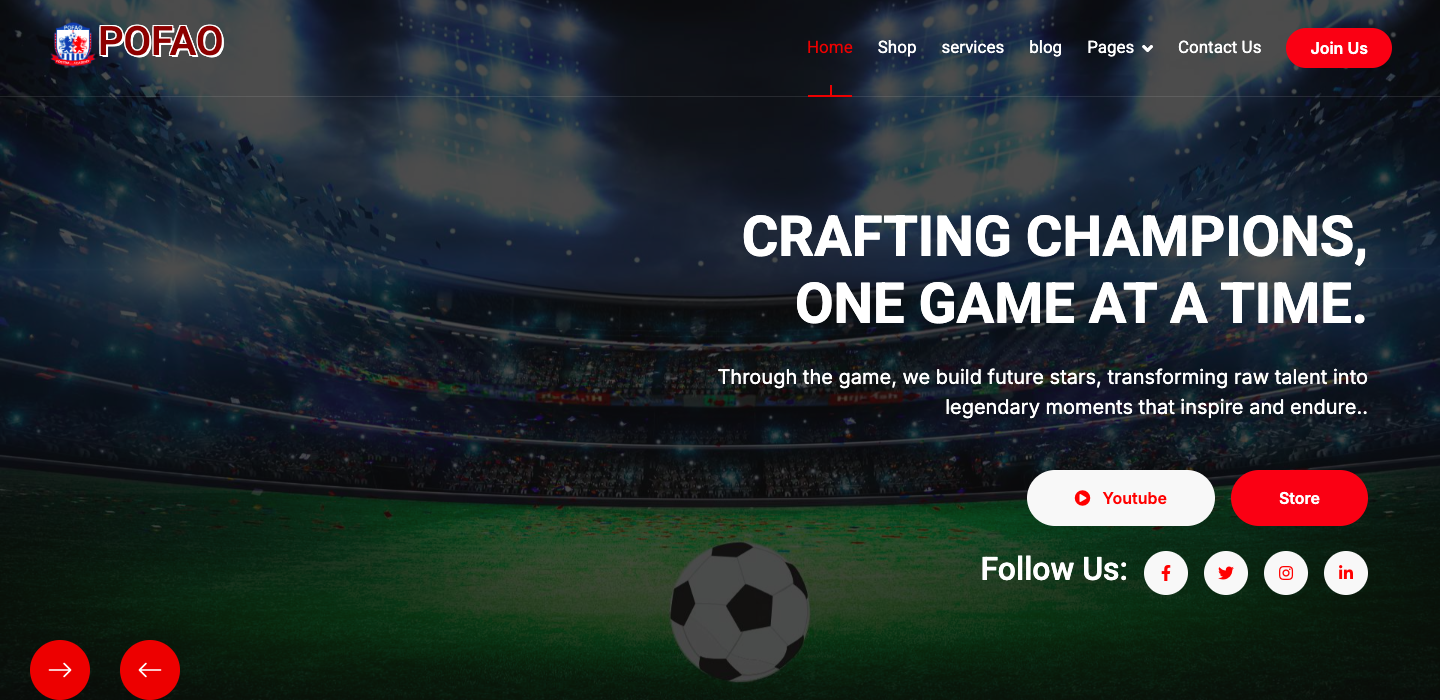
Task: Advance slider with right arrow button
Action: click(60, 670)
